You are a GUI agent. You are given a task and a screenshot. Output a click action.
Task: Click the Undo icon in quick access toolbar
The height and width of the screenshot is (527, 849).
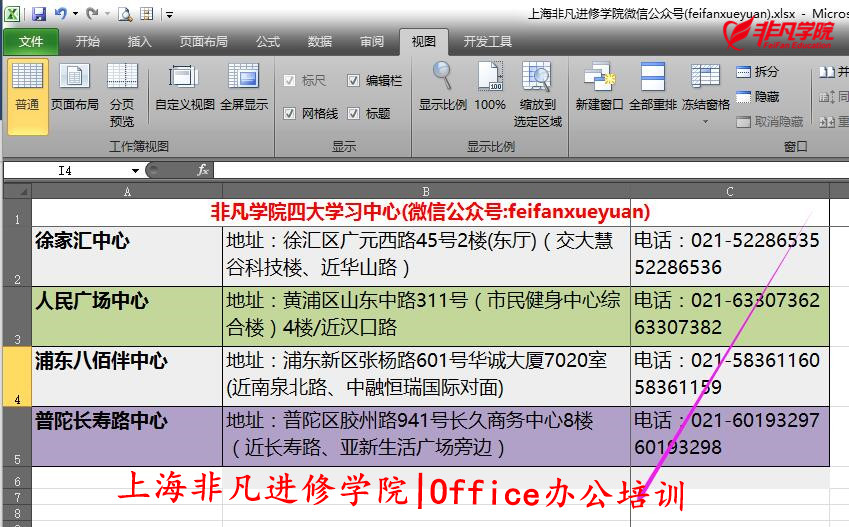(61, 14)
